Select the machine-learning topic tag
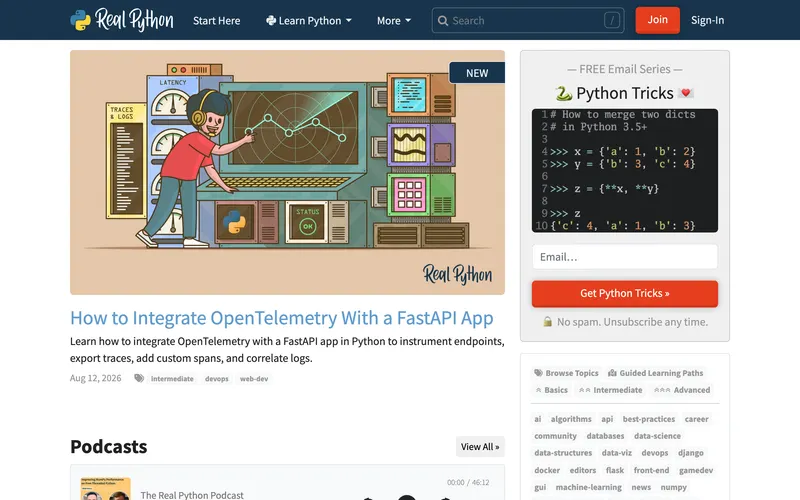 click(588, 487)
